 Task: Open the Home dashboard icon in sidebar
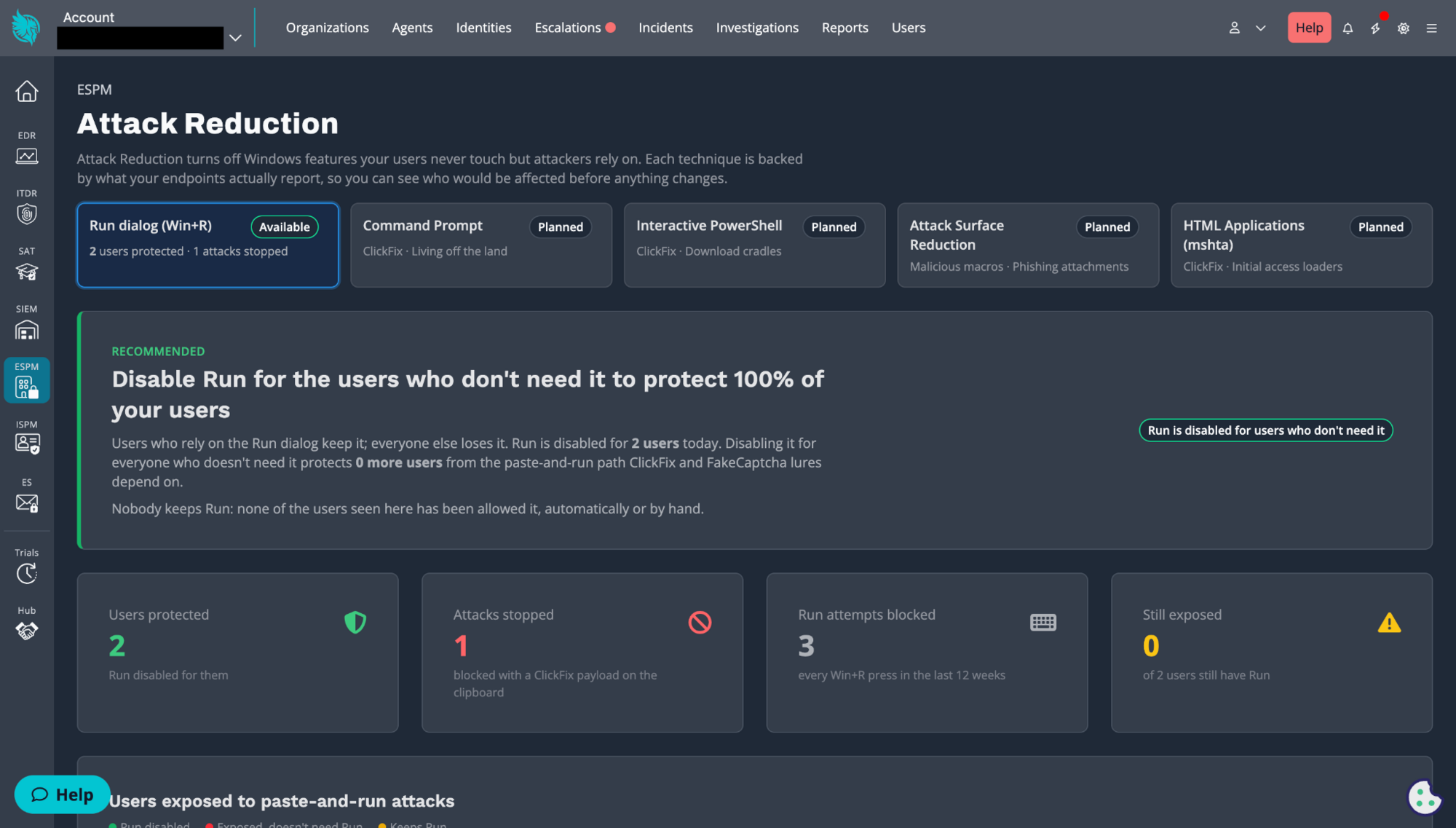point(27,91)
